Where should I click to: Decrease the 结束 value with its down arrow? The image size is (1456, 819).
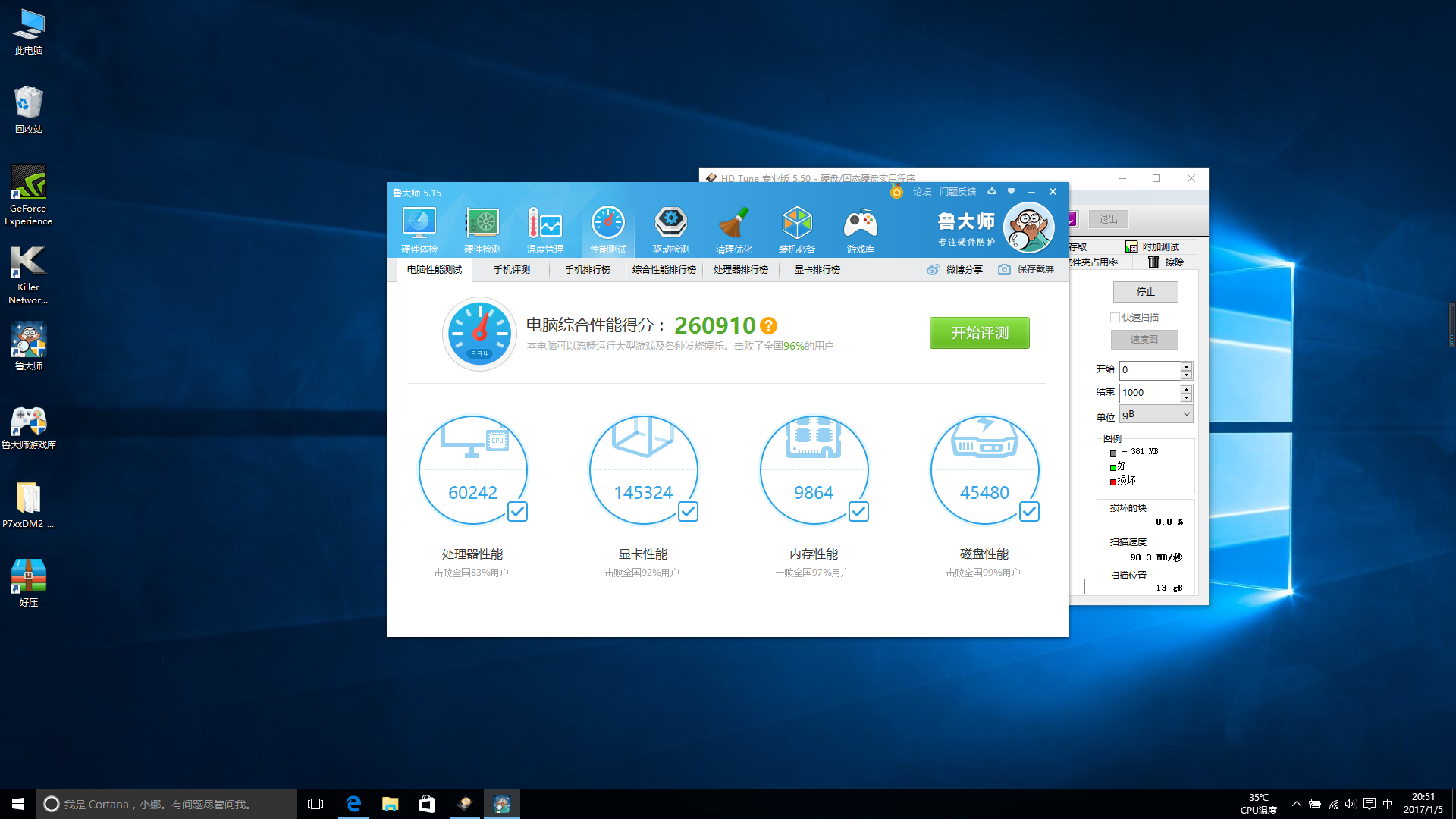(1187, 397)
